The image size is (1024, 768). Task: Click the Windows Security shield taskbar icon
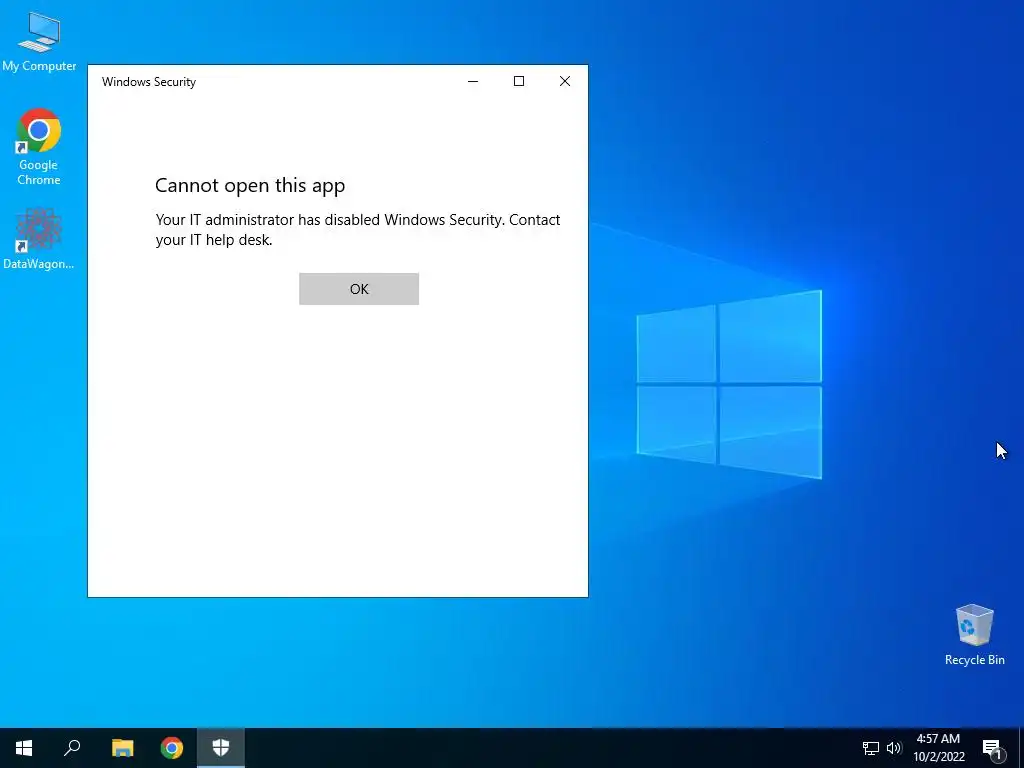(221, 748)
